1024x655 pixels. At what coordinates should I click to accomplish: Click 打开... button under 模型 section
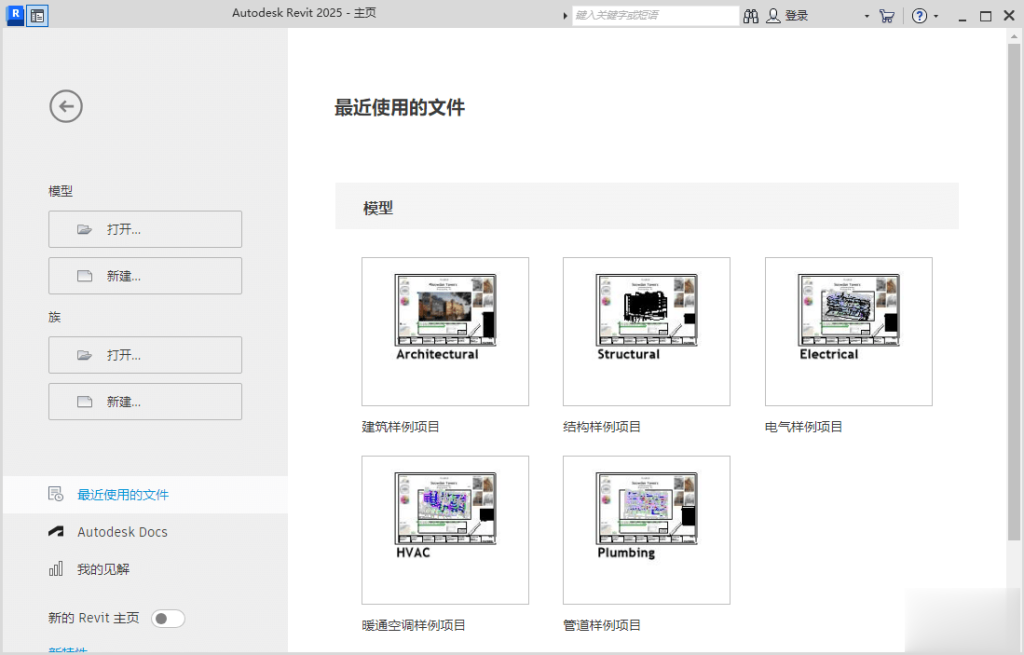(x=145, y=229)
